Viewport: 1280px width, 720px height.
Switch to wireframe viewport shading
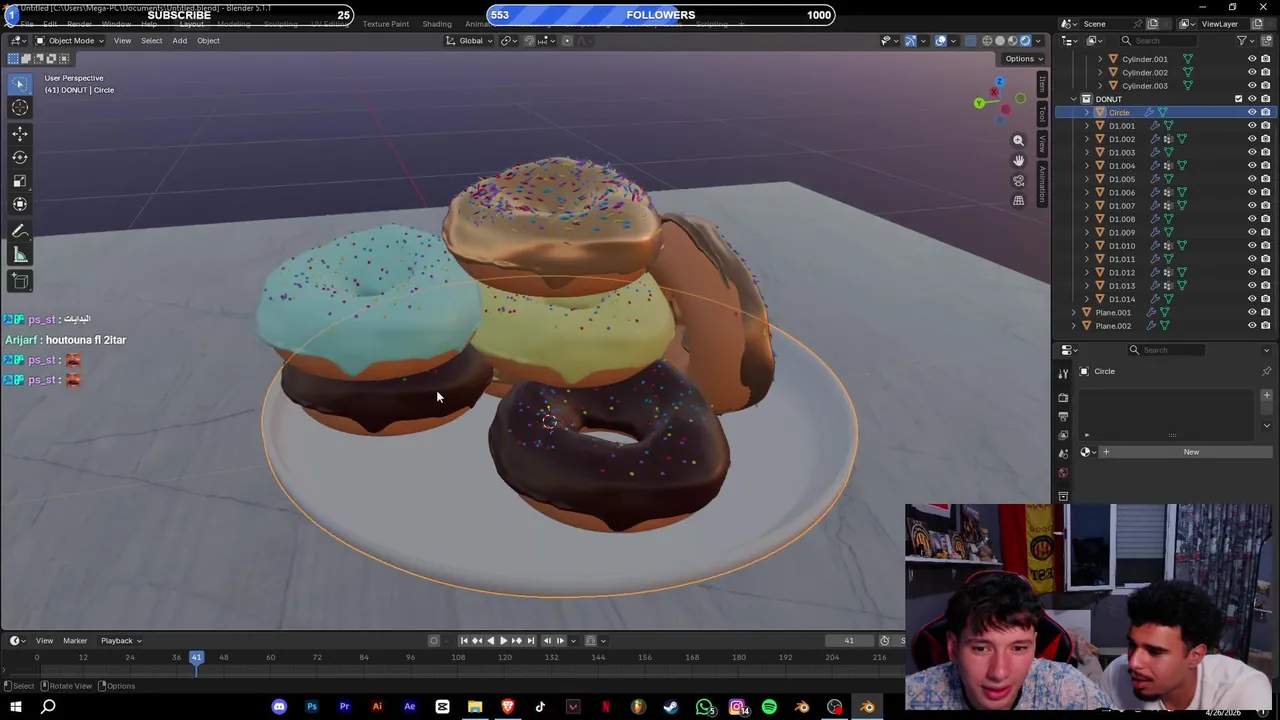tap(987, 41)
